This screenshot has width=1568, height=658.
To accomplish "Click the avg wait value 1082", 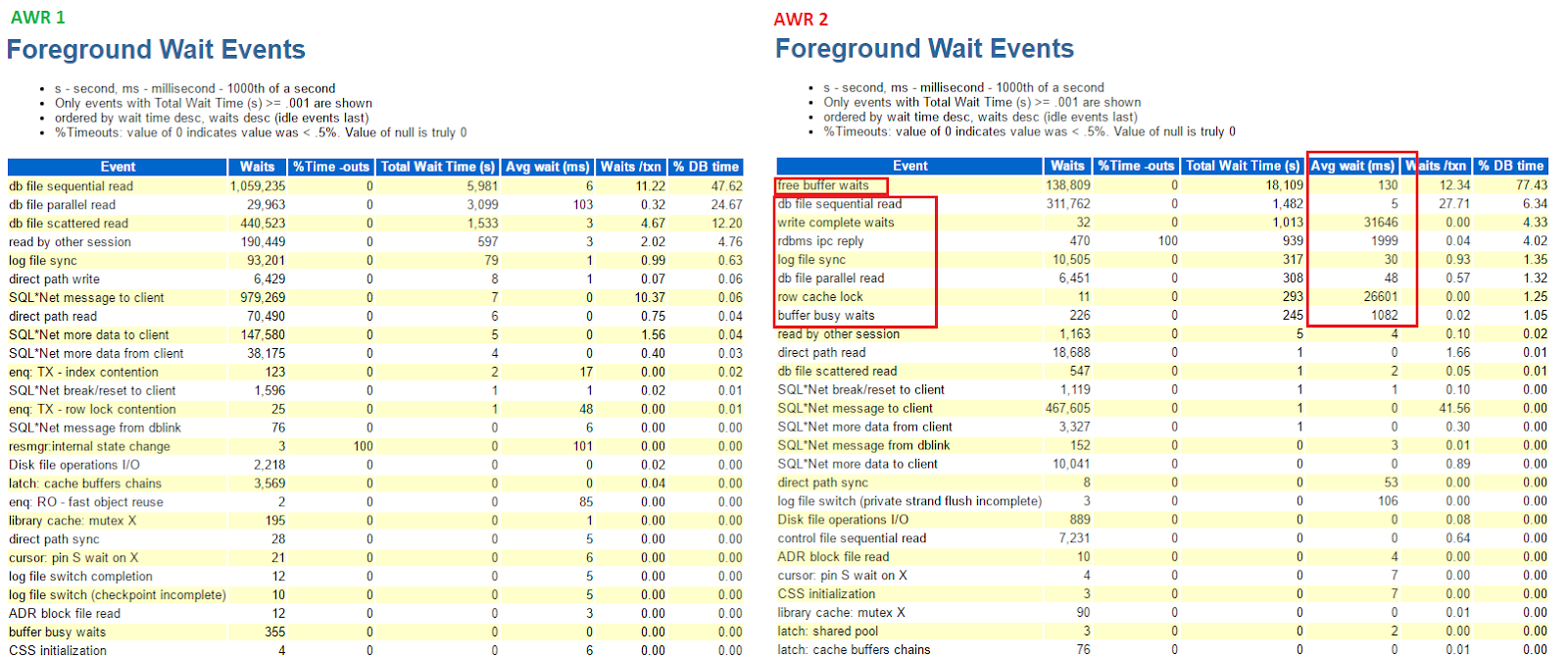I will [x=1385, y=316].
